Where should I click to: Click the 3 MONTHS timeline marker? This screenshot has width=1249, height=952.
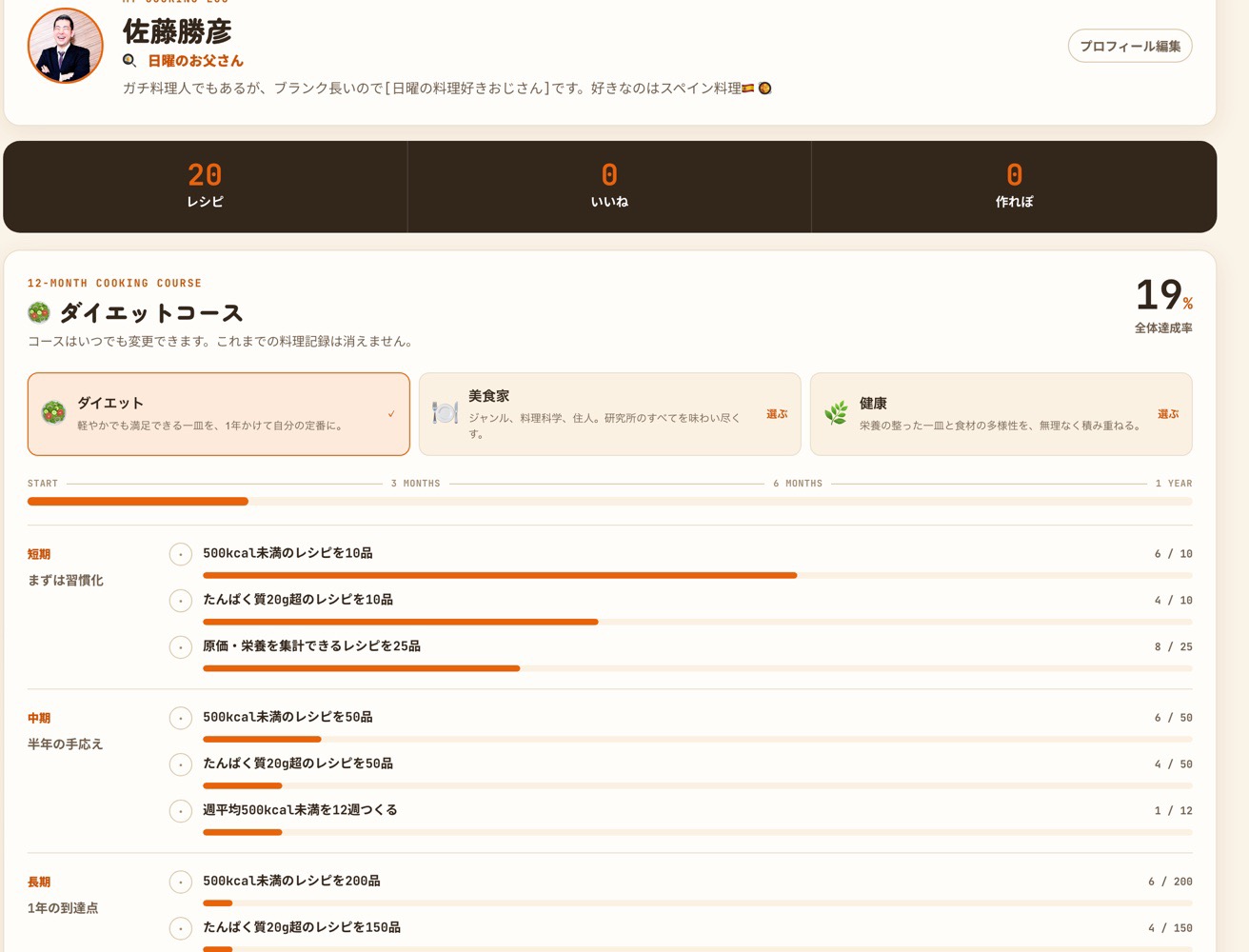pos(416,484)
